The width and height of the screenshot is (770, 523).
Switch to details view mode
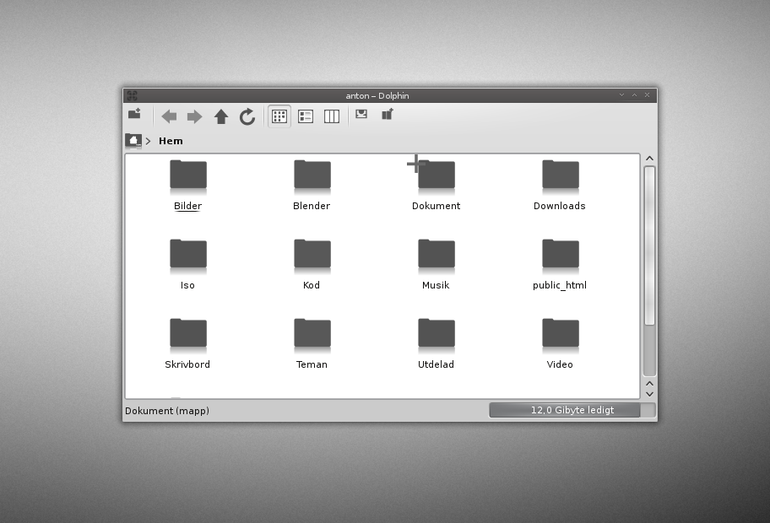pyautogui.click(x=305, y=116)
